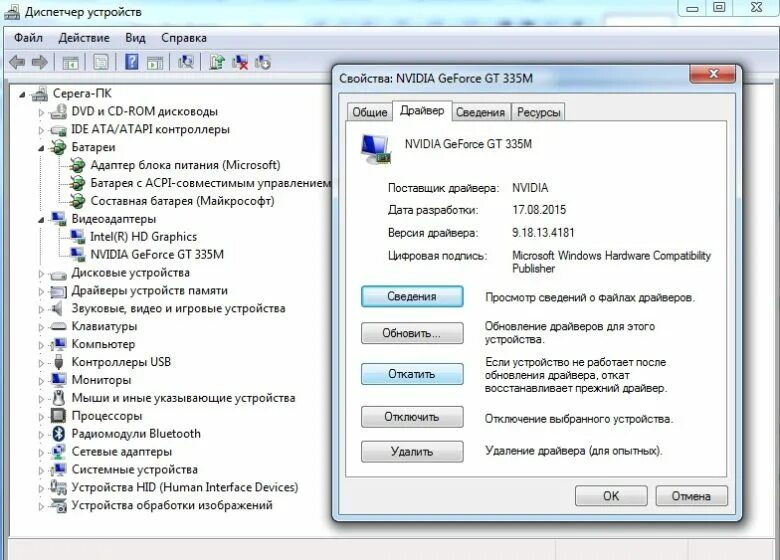Close the NVIDIA properties dialog

713,74
